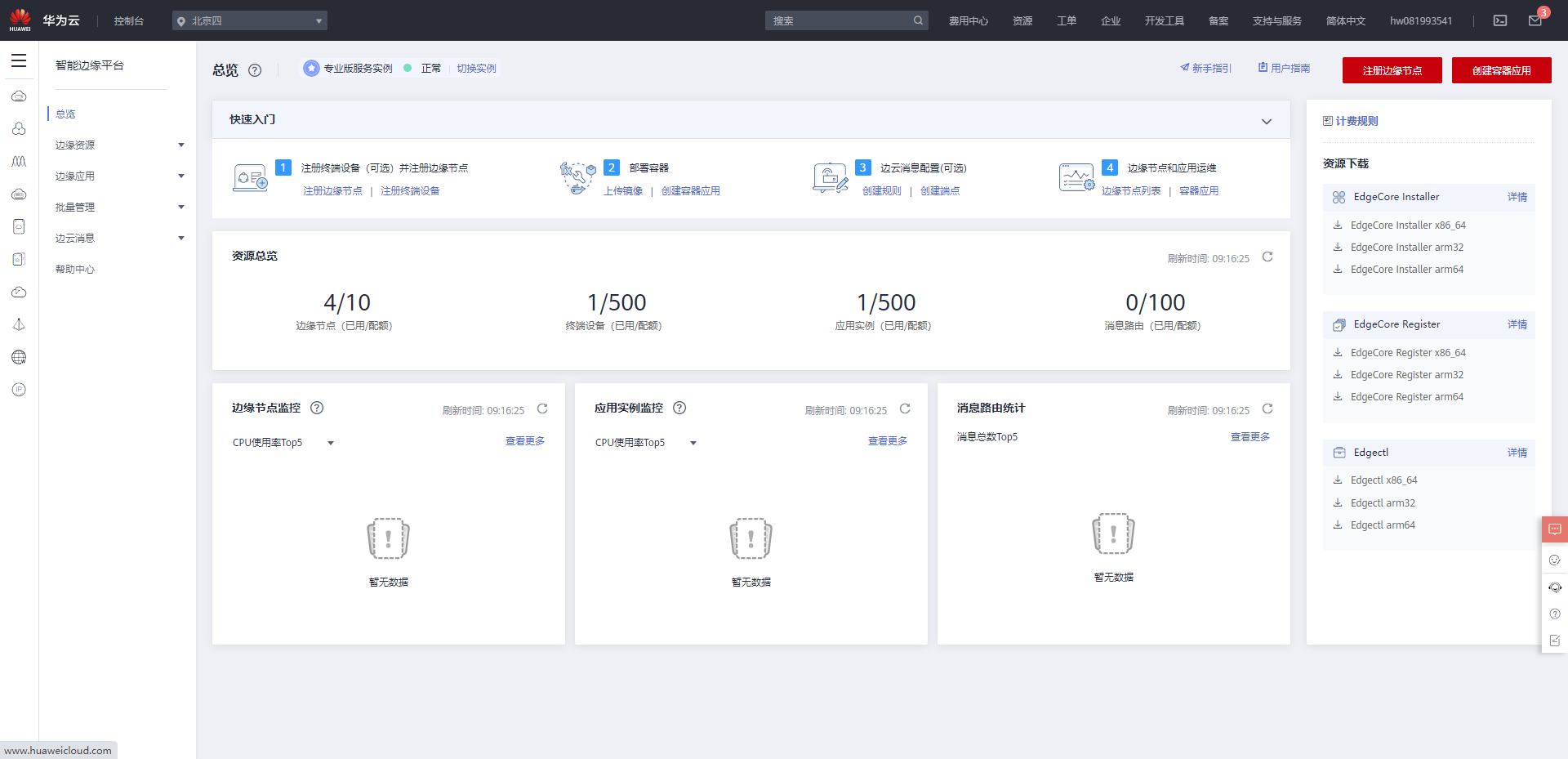
Task: Expand the 批量管理 menu
Action: [x=119, y=208]
